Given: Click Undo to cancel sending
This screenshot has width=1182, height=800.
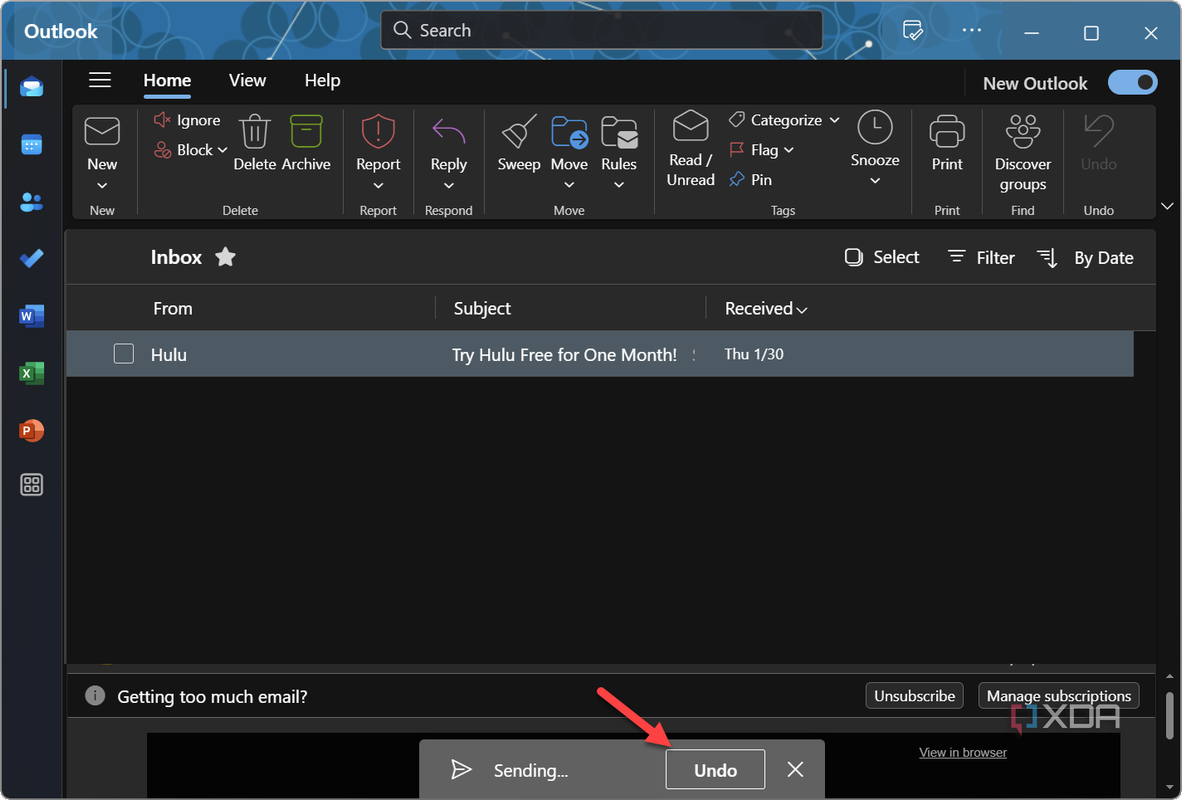Looking at the screenshot, I should 715,770.
